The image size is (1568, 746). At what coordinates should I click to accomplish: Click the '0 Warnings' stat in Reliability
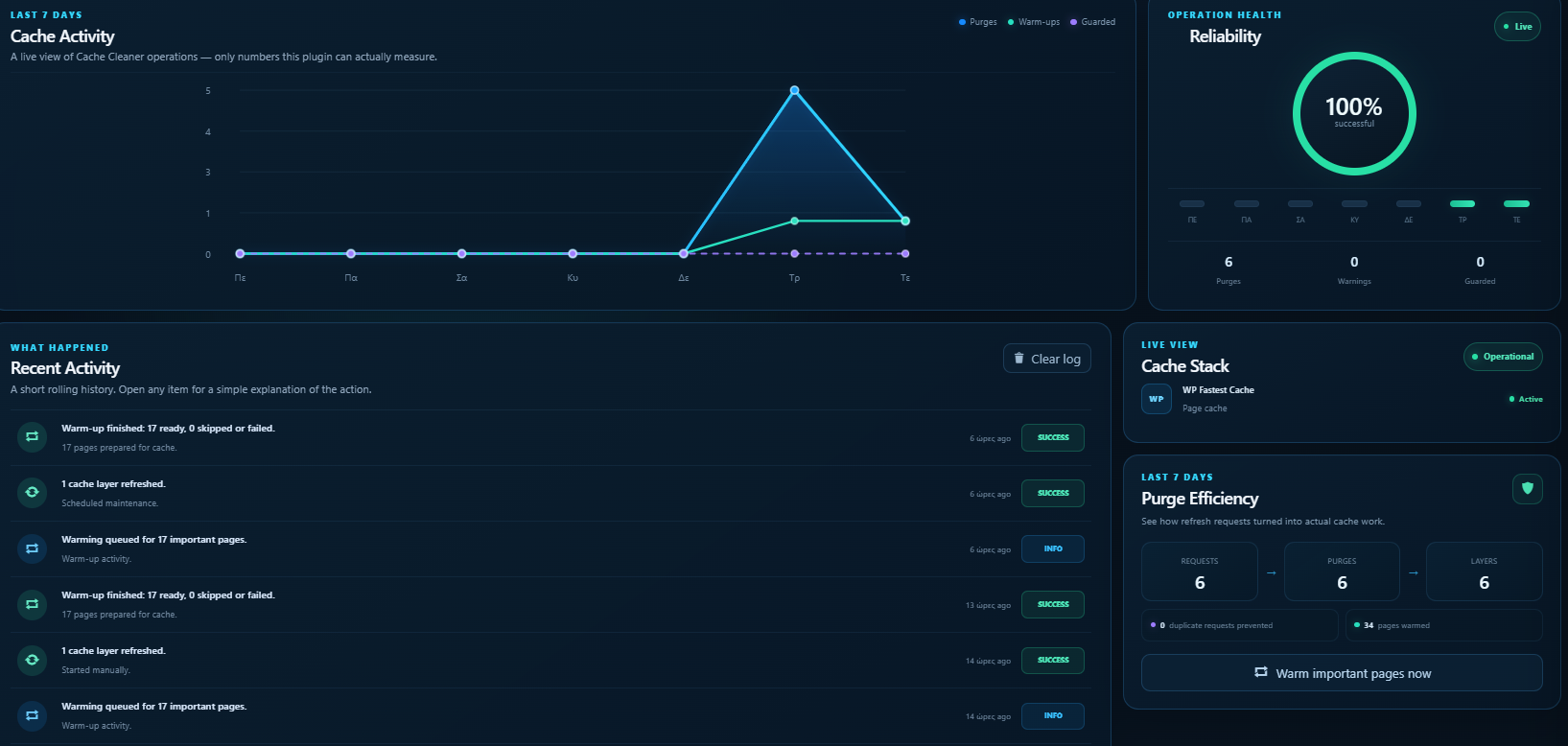(1354, 269)
